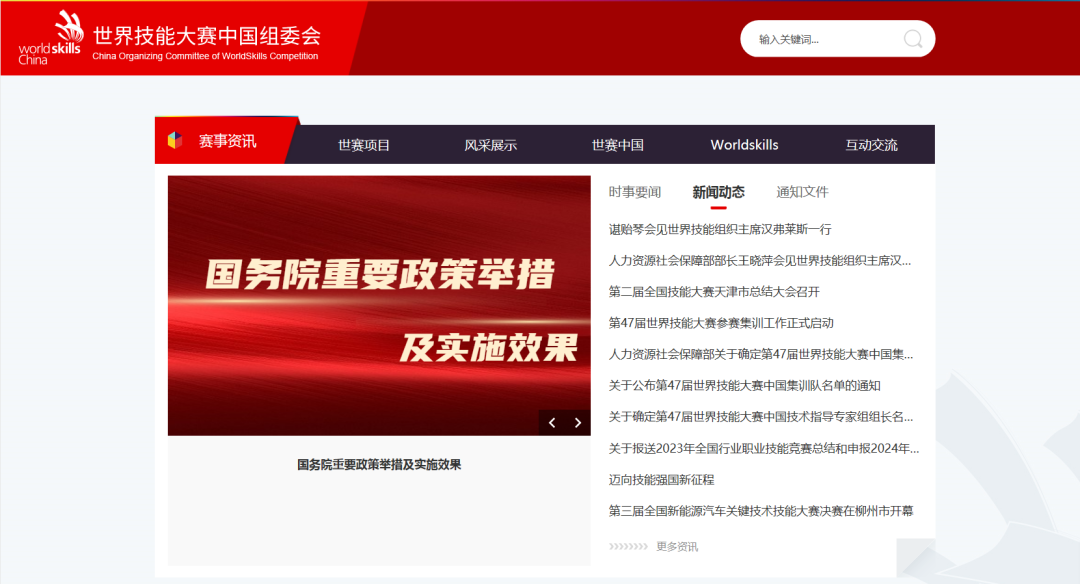Open the Worldskills menu
This screenshot has height=584, width=1080.
click(744, 145)
